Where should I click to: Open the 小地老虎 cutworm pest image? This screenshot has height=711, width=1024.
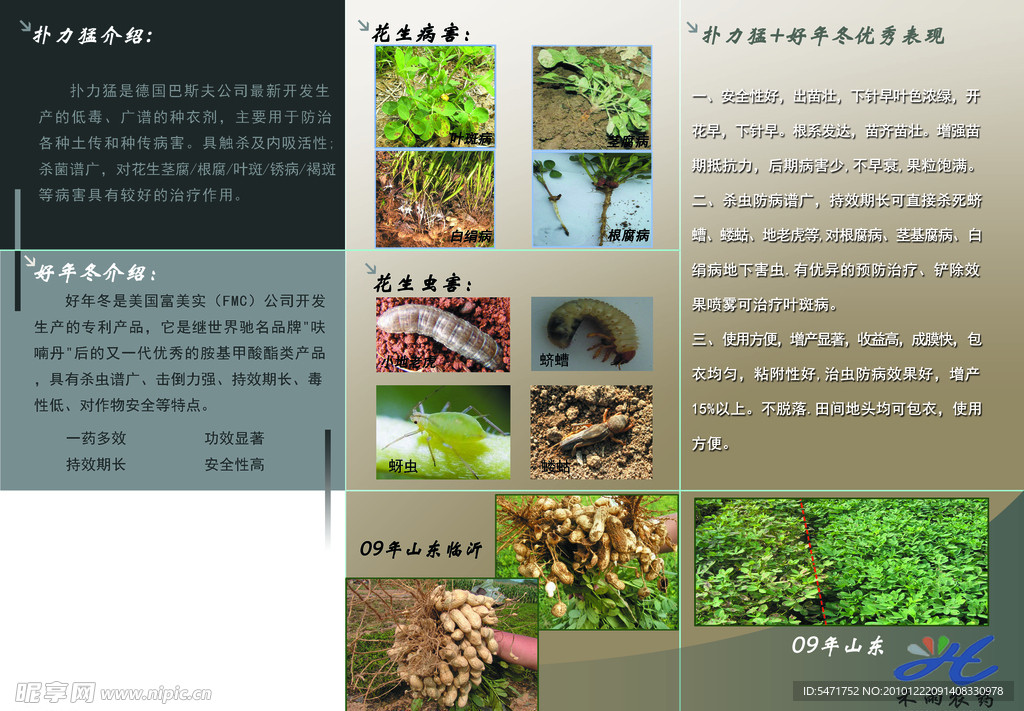pyautogui.click(x=443, y=334)
